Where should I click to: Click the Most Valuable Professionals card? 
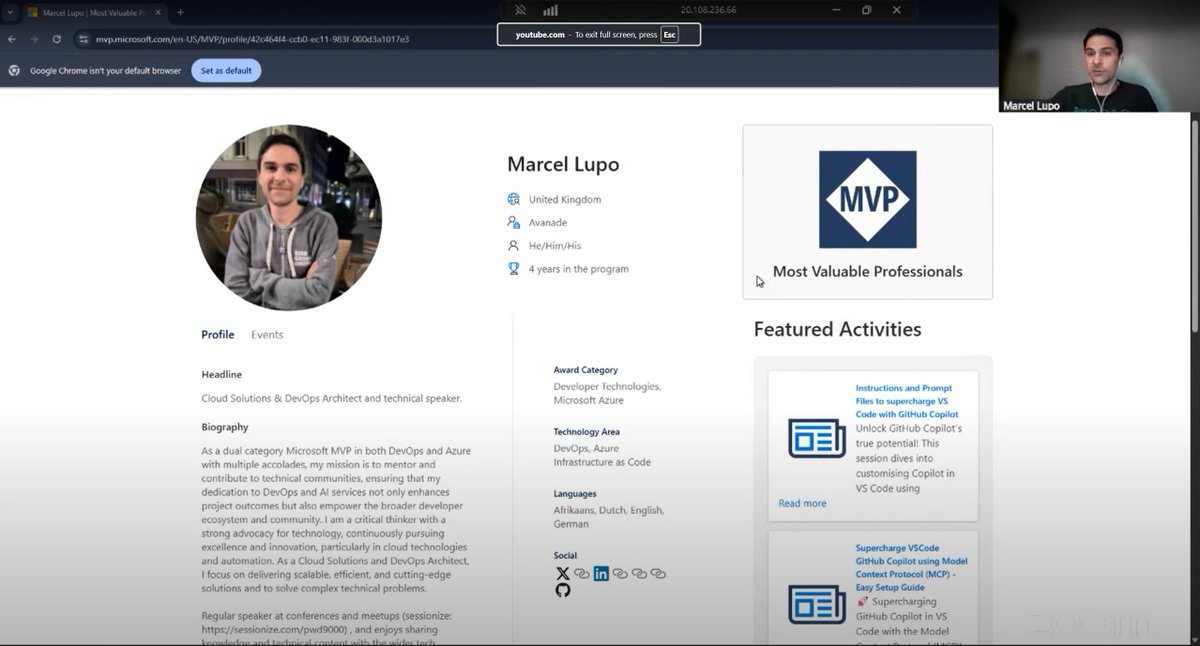click(x=867, y=212)
